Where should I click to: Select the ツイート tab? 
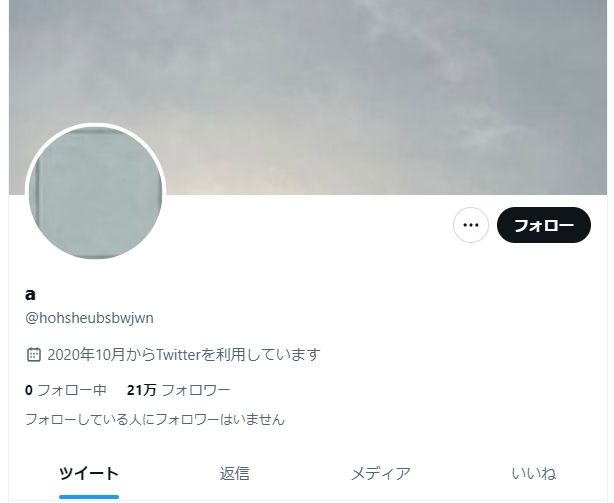point(89,474)
